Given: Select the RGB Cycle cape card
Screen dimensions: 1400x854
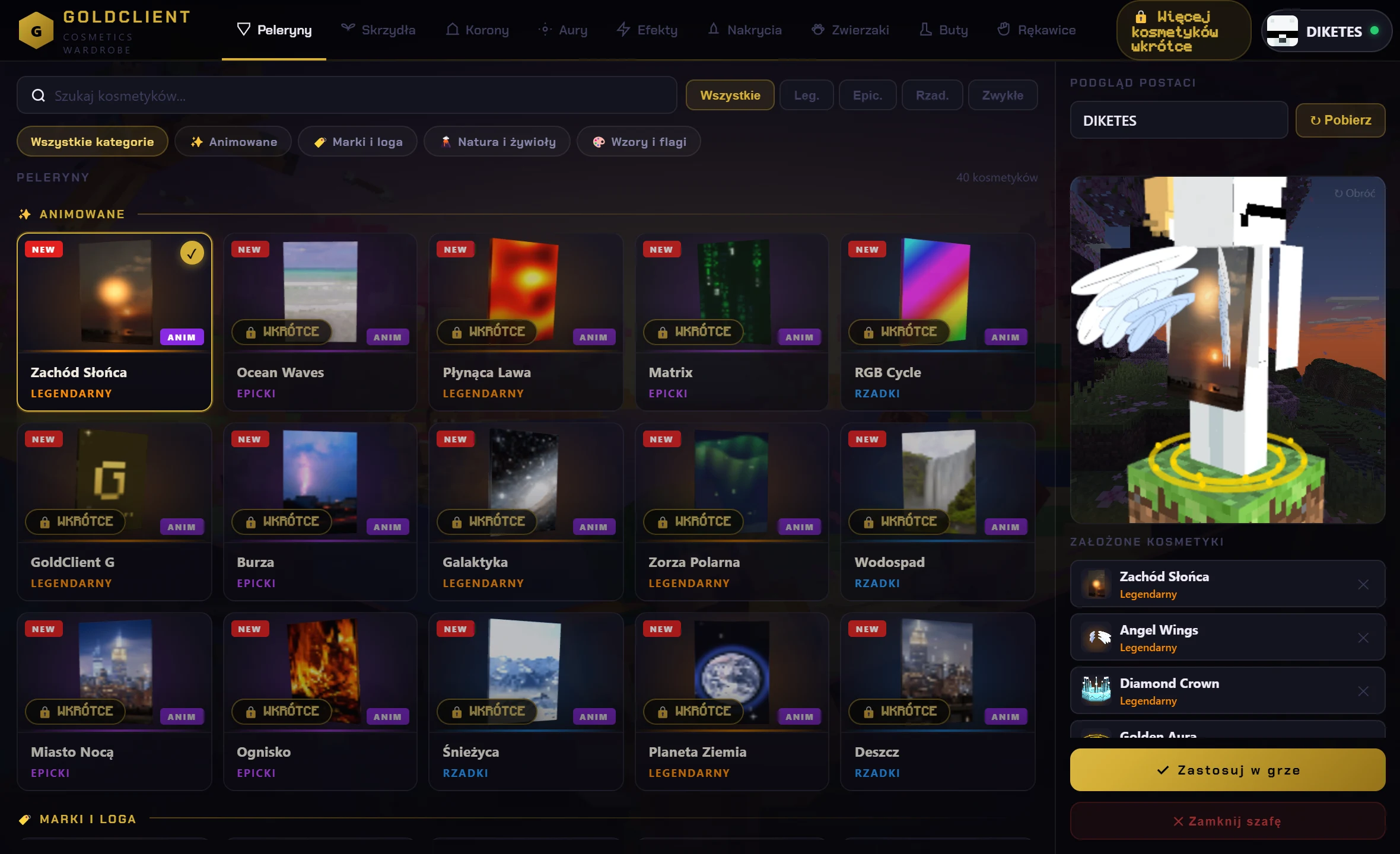Looking at the screenshot, I should (x=938, y=322).
